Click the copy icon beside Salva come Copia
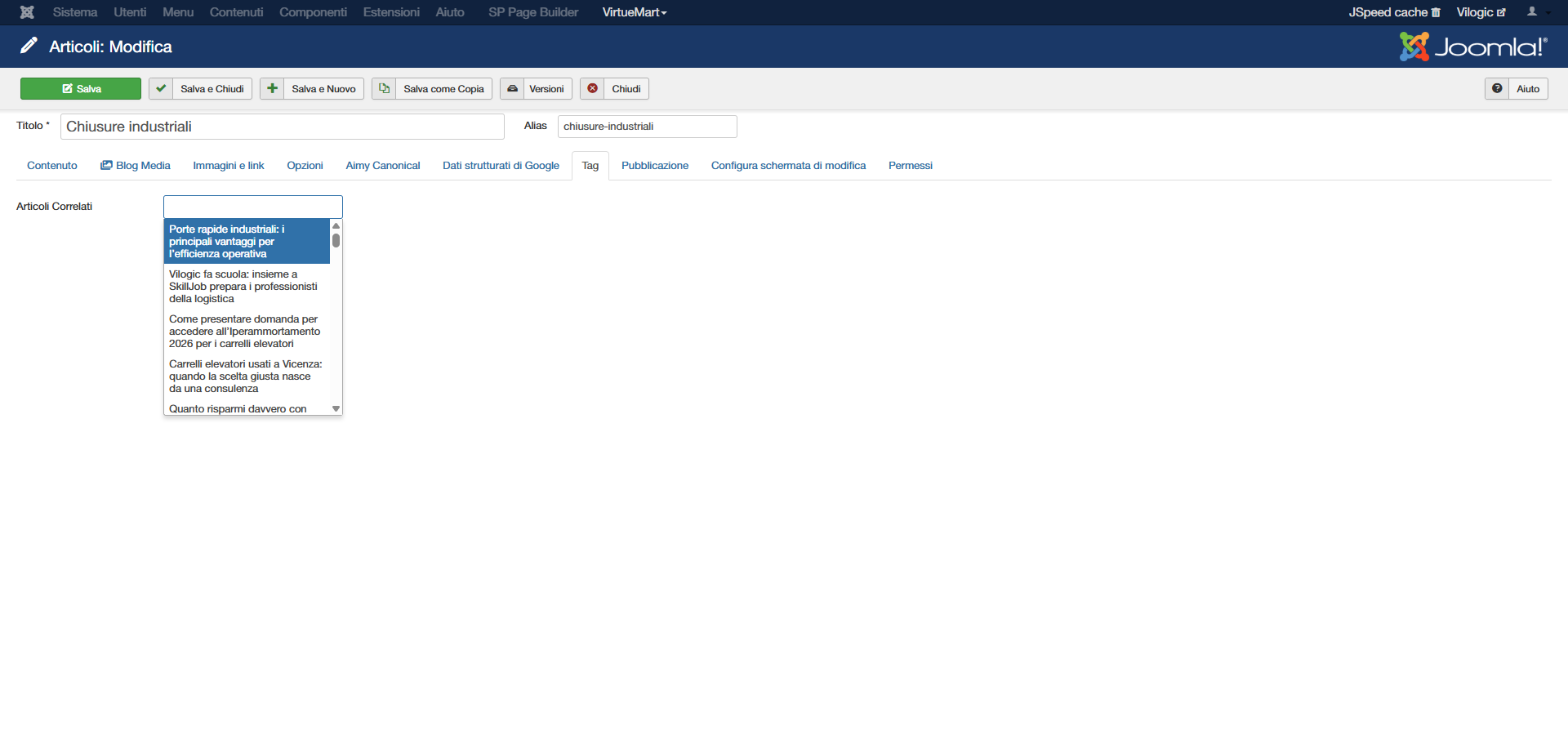Image resolution: width=1568 pixels, height=744 pixels. [384, 89]
